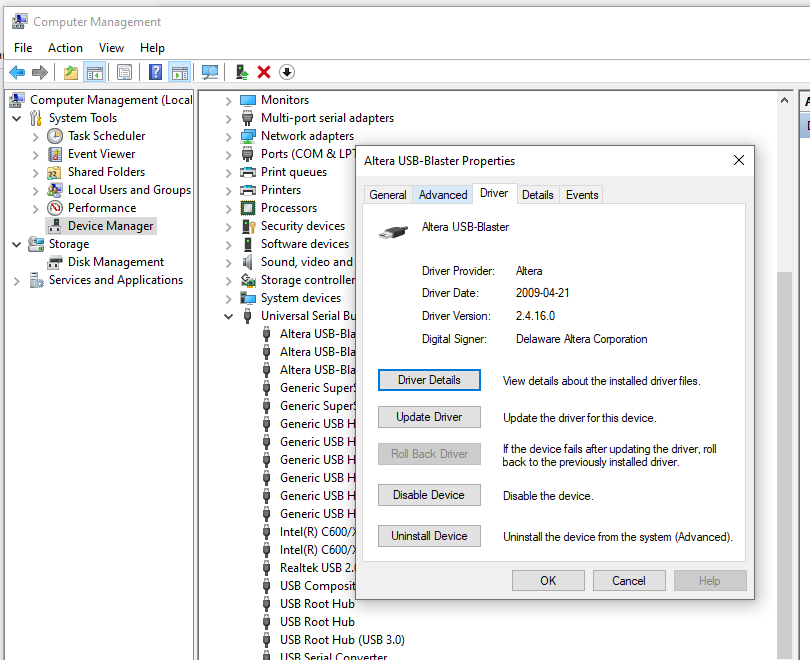Viewport: 810px width, 660px height.
Task: Click the Disable device down-arrow icon
Action: click(x=287, y=72)
